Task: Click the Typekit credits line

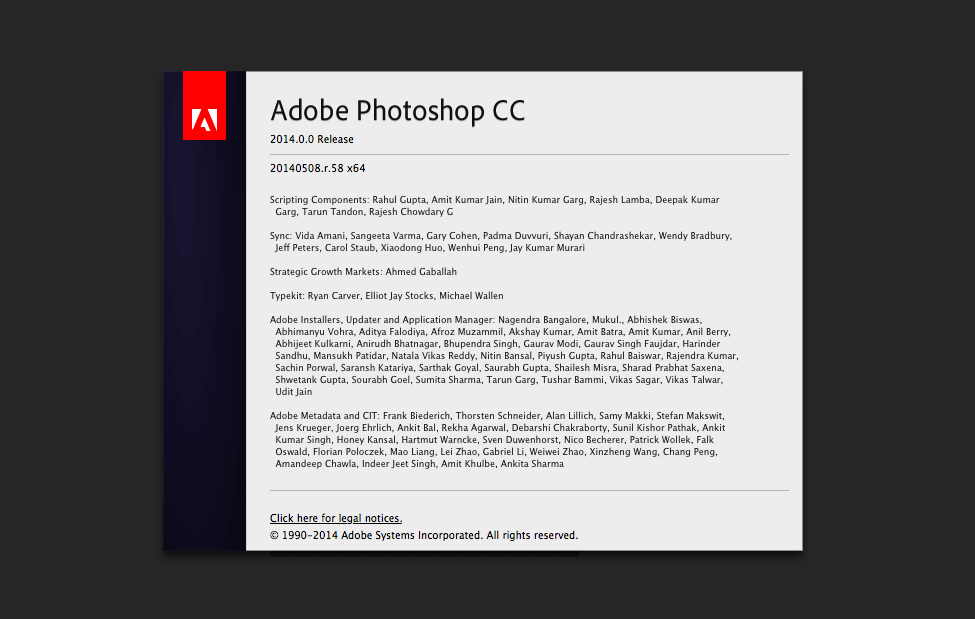Action: 287,296
